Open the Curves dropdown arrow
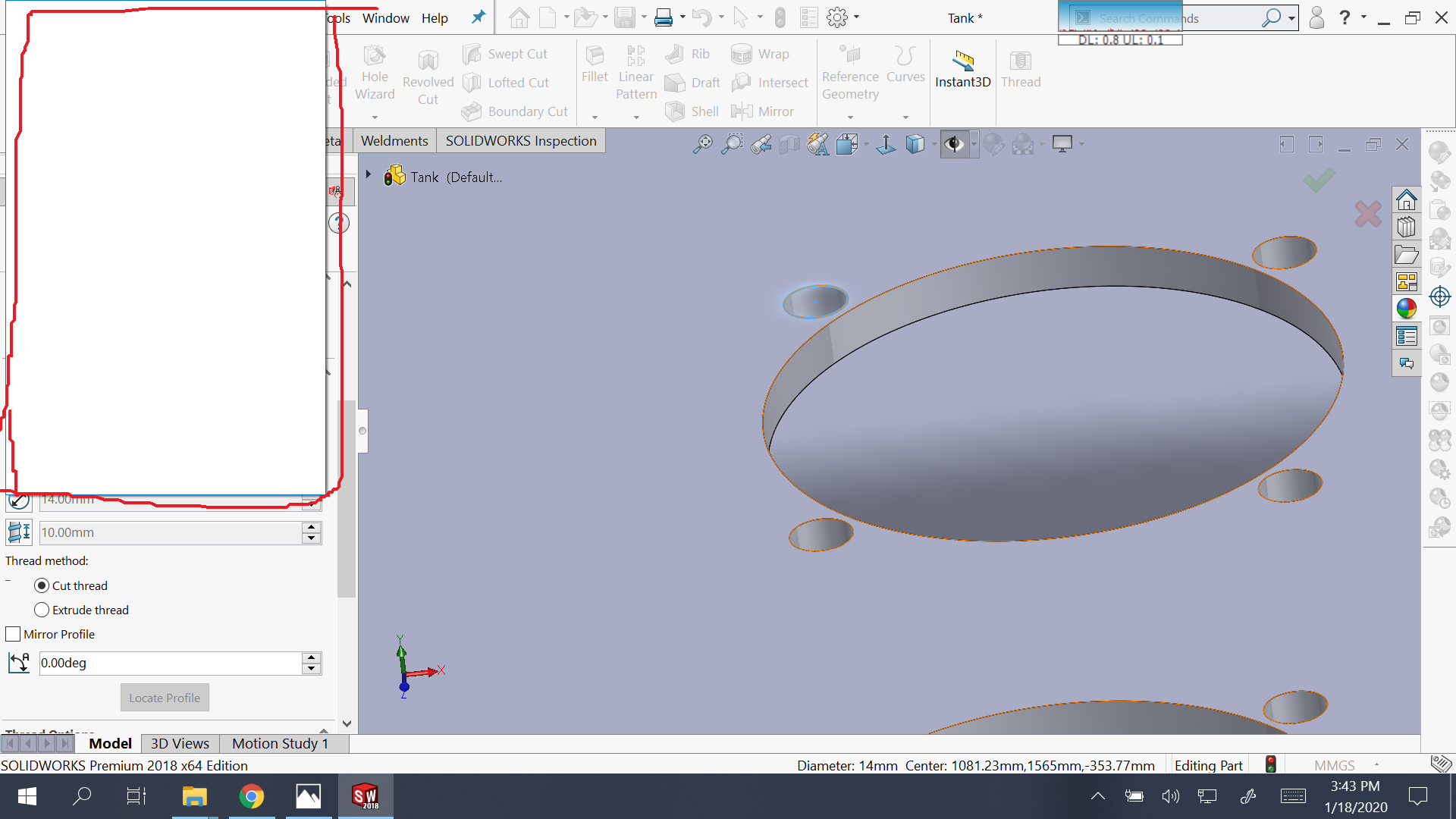 pyautogui.click(x=905, y=117)
